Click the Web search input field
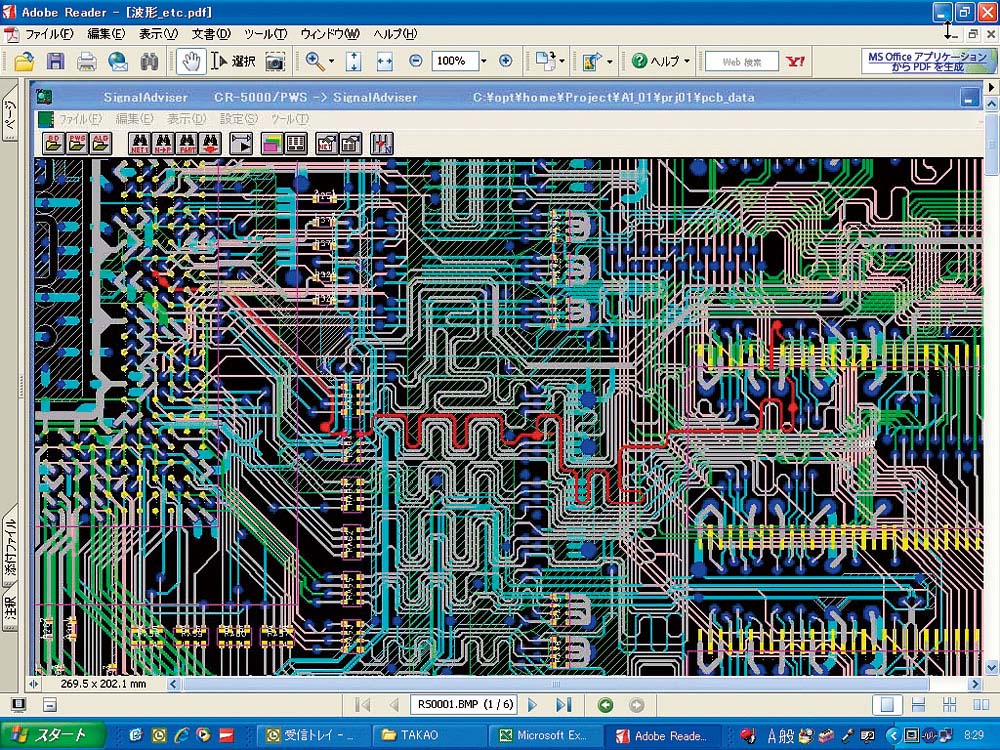 point(741,61)
